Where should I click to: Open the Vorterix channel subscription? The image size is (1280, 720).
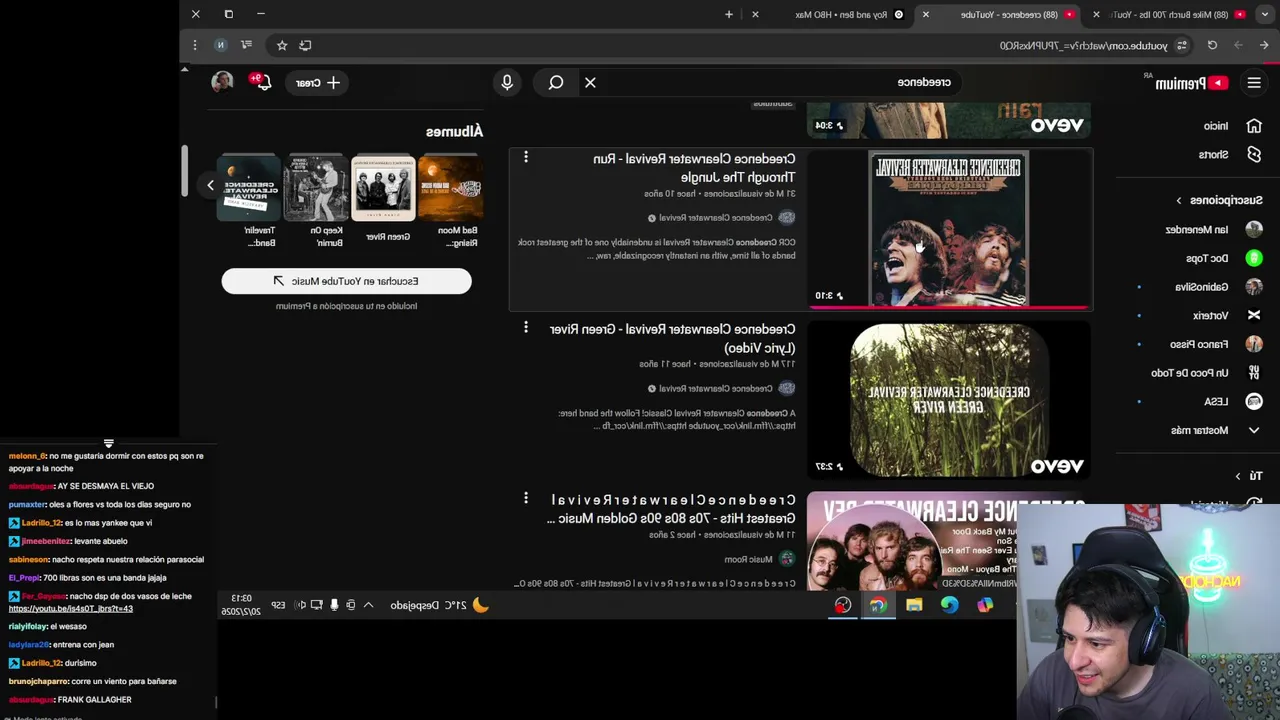(1225, 315)
